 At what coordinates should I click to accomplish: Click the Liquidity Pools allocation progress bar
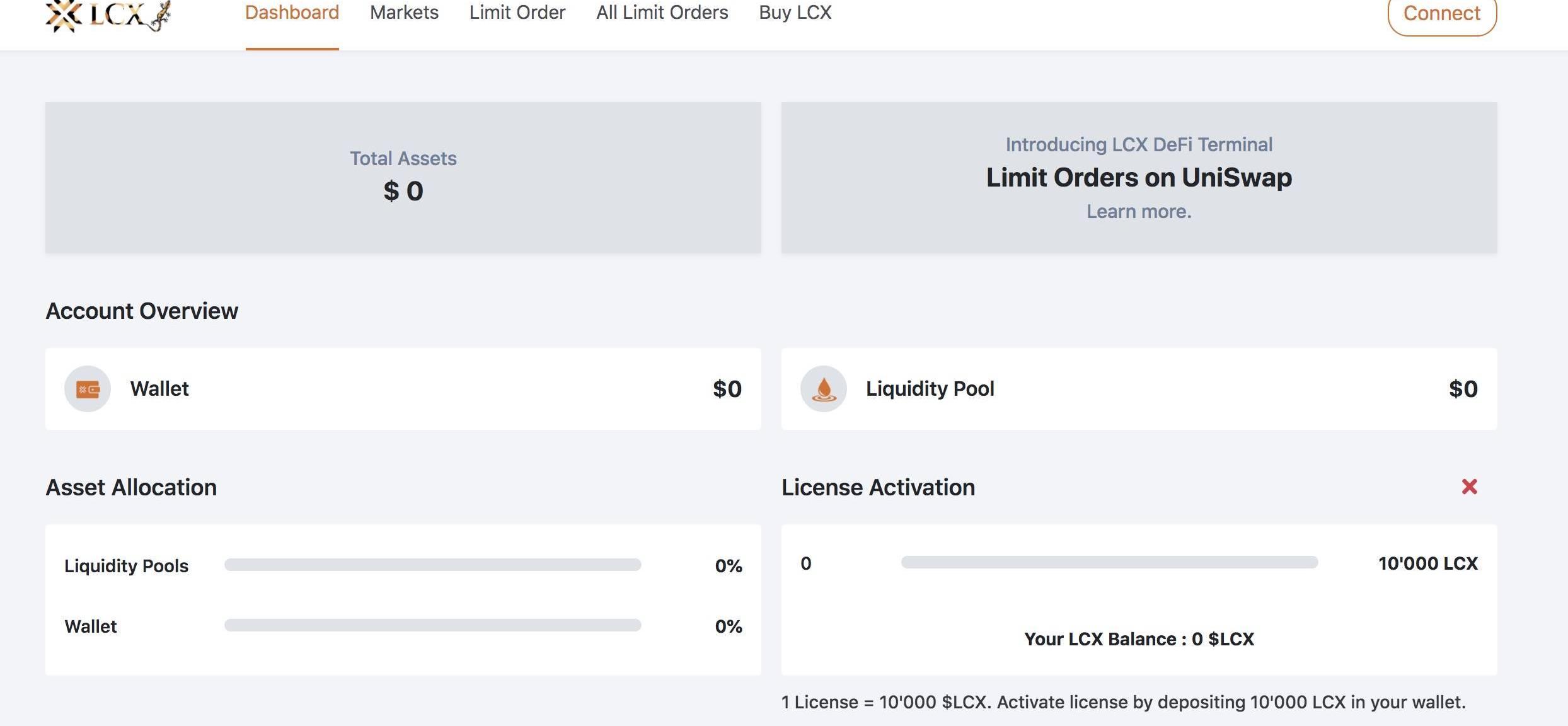click(x=433, y=565)
